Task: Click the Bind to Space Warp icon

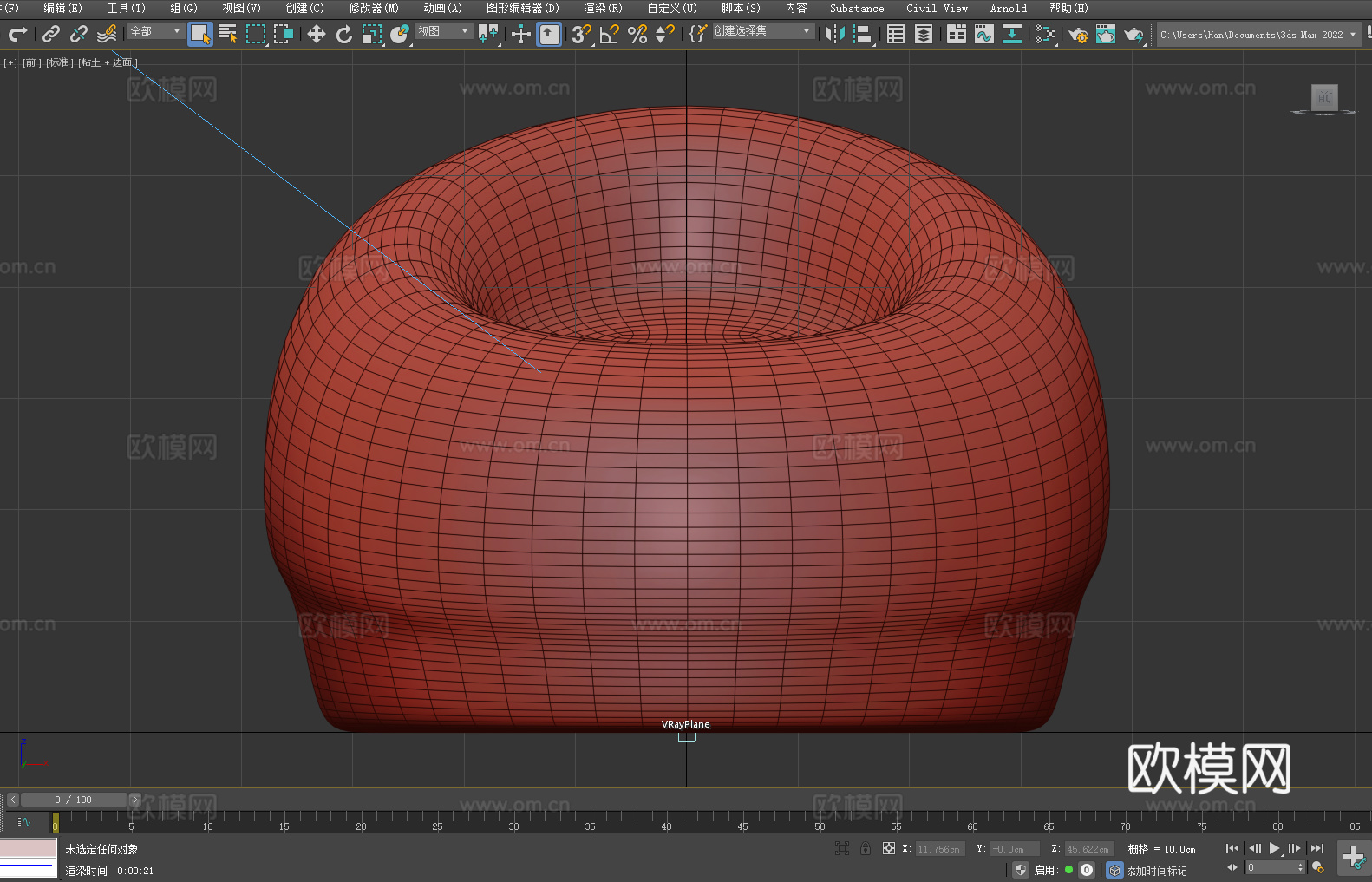Action: tap(107, 34)
